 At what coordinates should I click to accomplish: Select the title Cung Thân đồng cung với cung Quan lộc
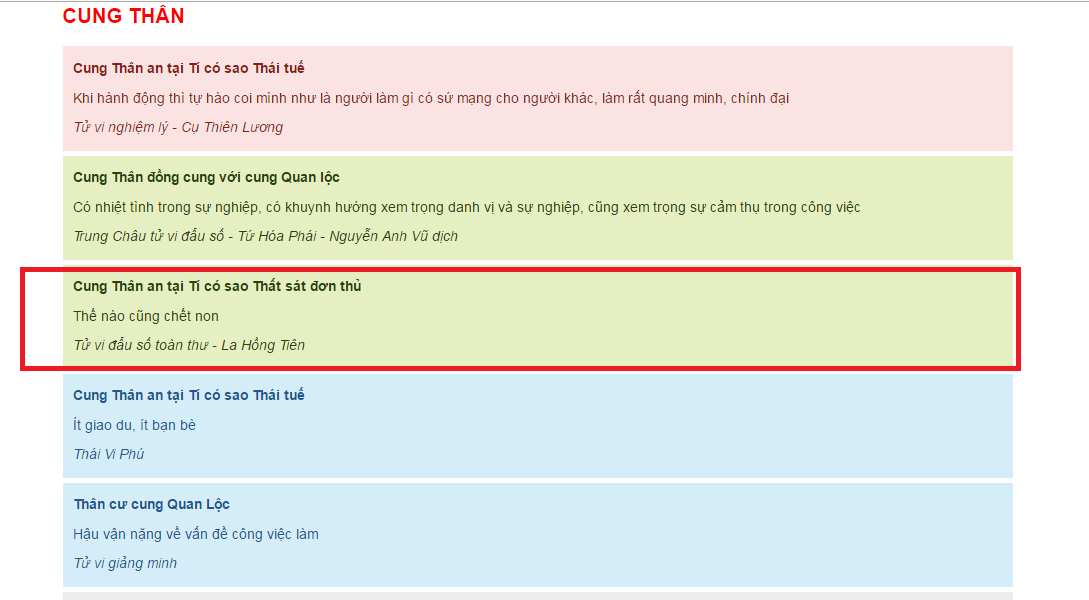point(206,177)
